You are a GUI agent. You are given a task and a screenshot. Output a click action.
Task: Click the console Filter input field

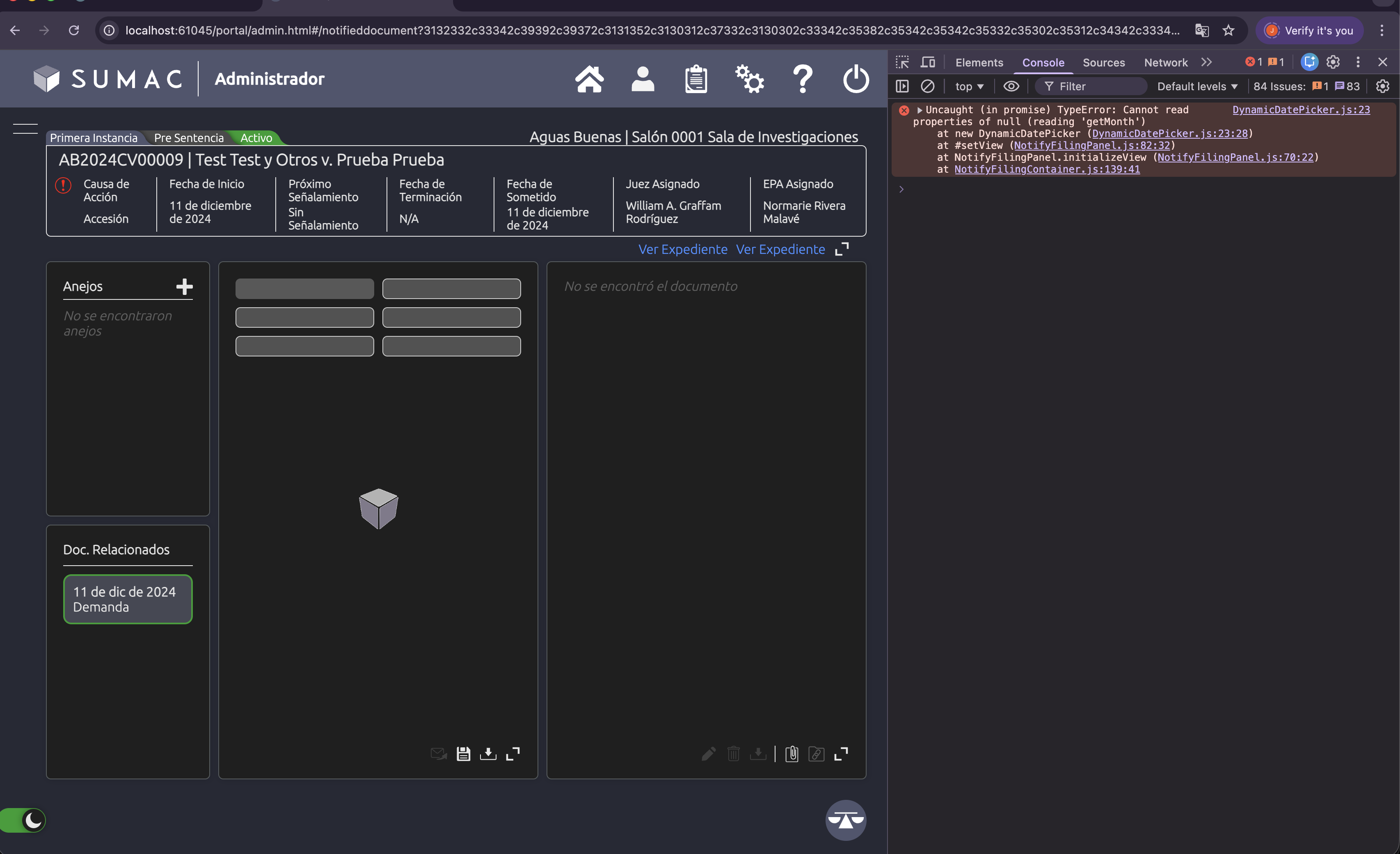(1097, 86)
